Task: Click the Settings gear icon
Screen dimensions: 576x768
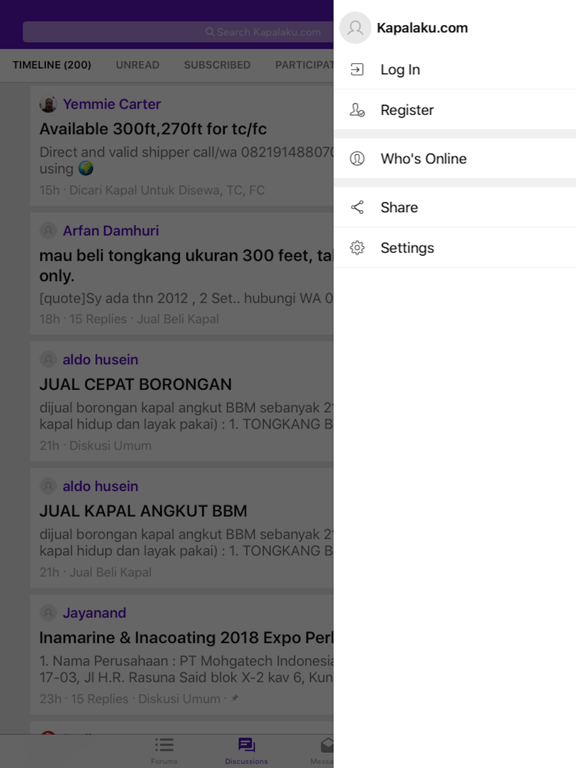Action: point(357,248)
